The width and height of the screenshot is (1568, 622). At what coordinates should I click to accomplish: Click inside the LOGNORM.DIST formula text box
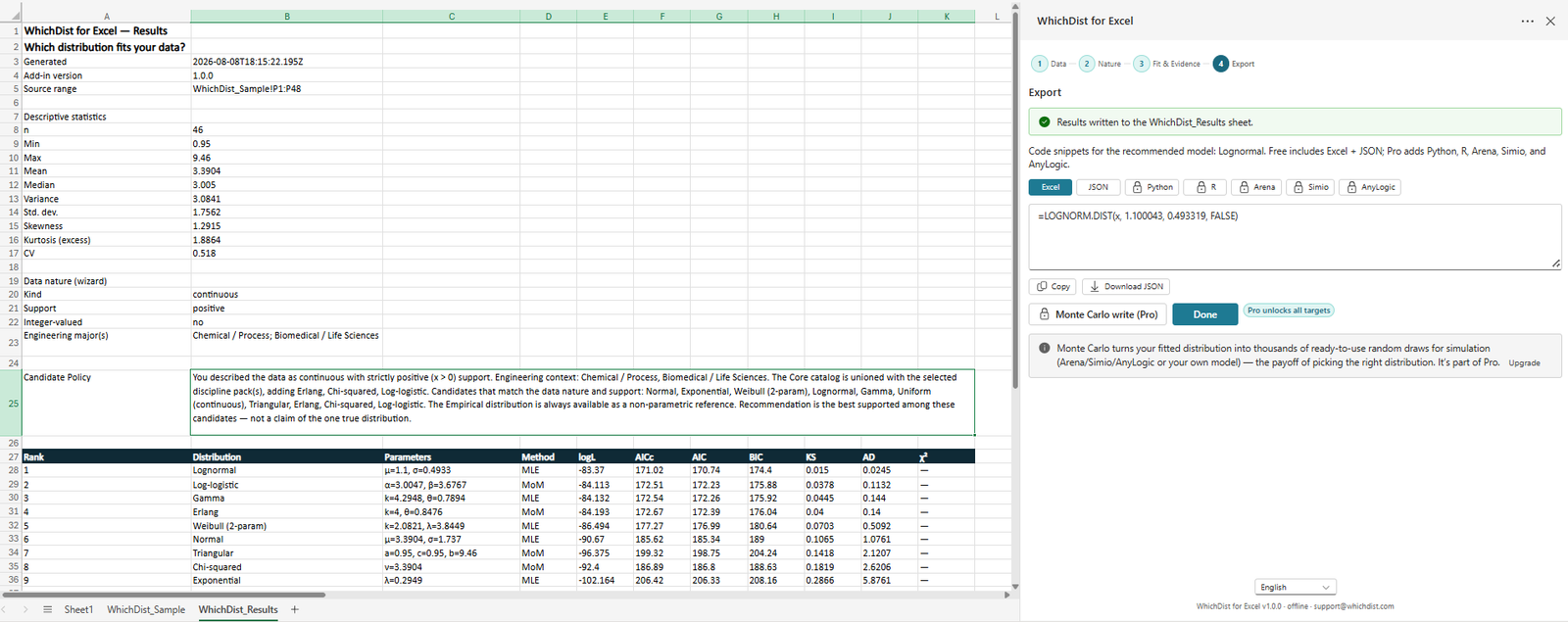[1295, 236]
